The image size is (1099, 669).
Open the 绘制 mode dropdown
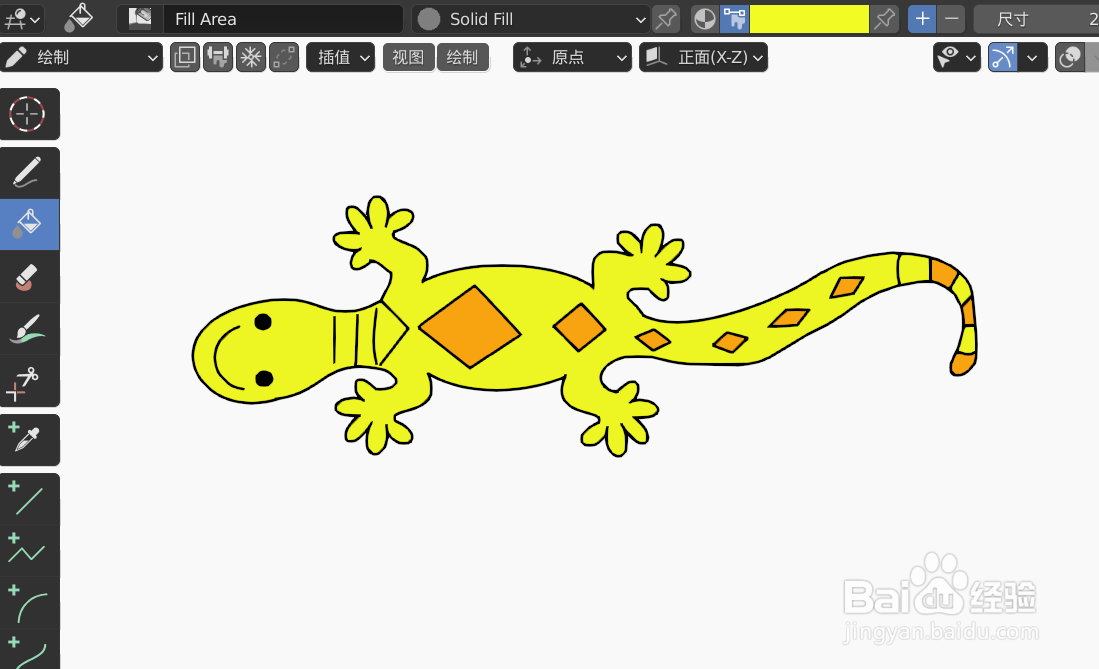[81, 57]
